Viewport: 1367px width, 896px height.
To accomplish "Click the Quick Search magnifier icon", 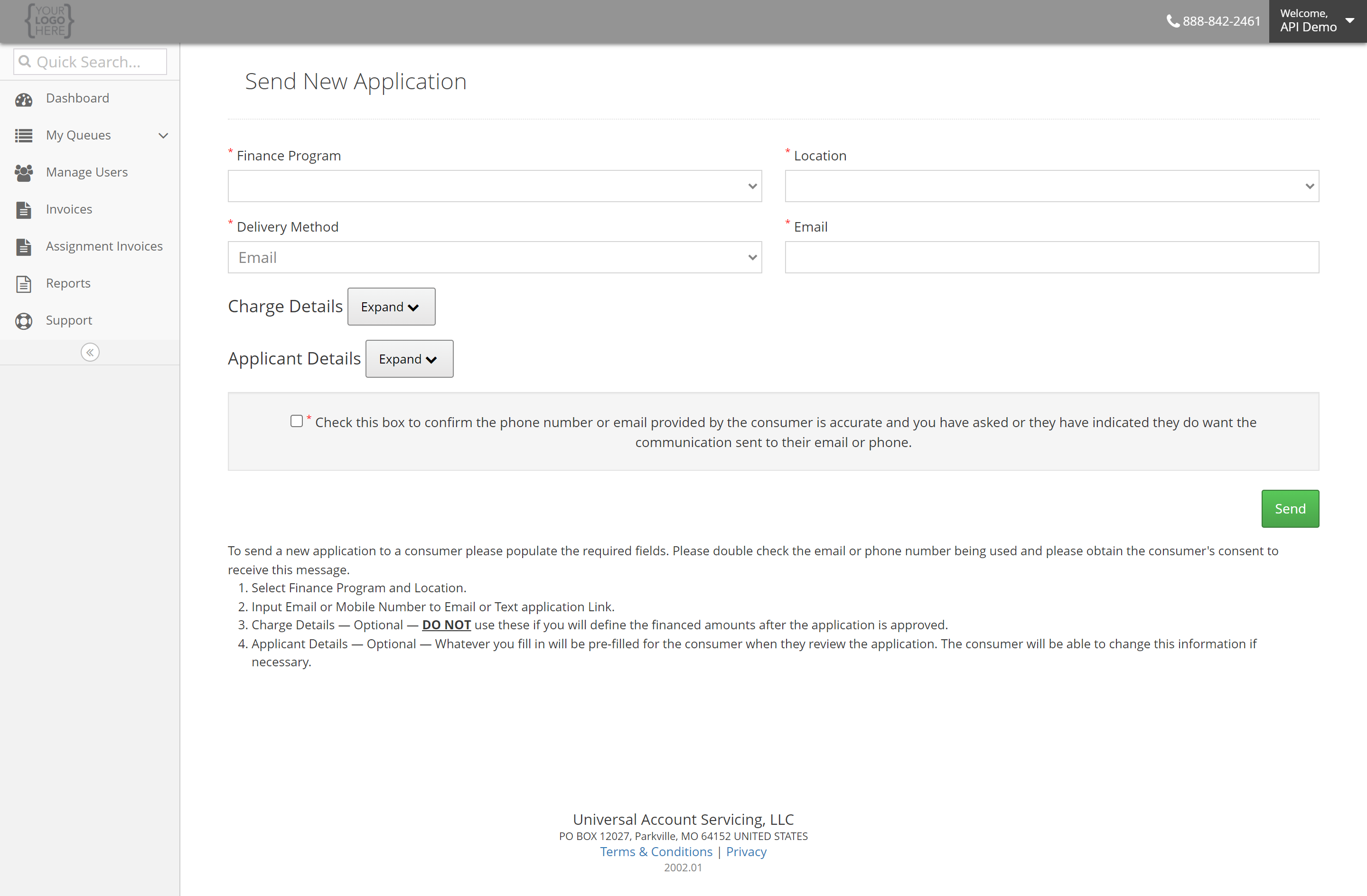I will 25,61.
